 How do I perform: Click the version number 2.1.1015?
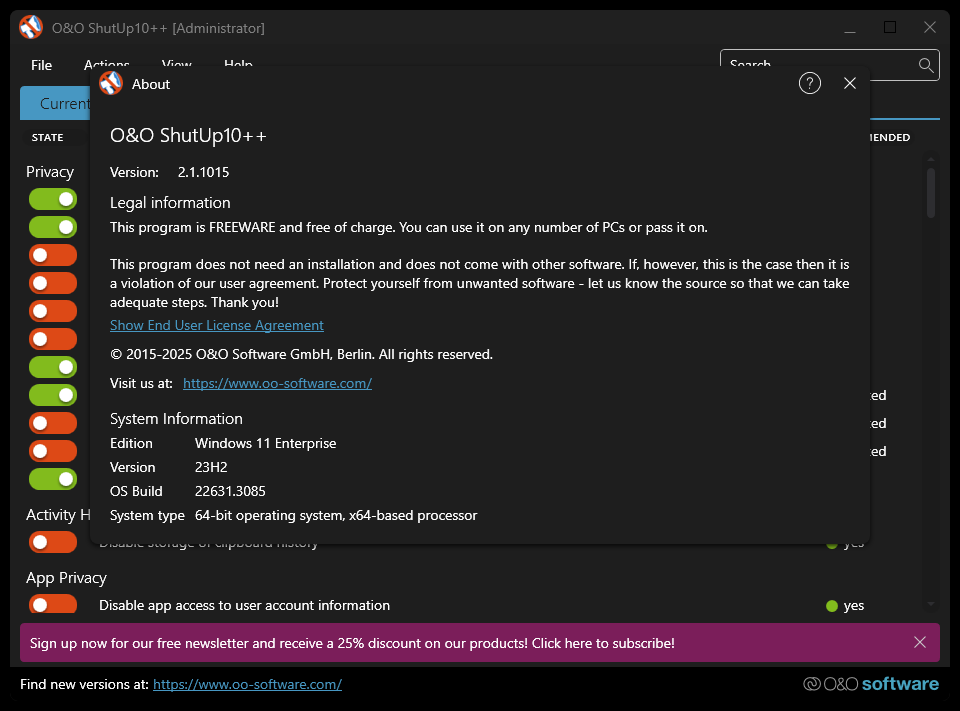click(203, 172)
